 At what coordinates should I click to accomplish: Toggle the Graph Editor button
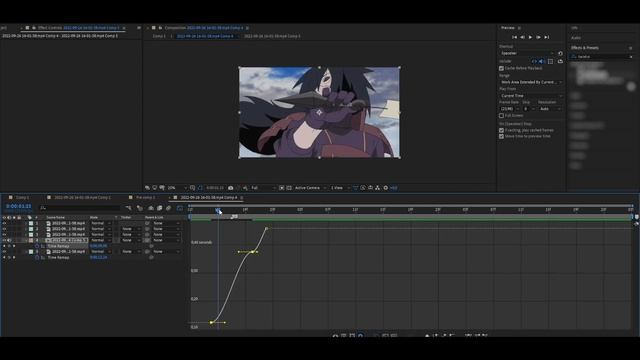[x=180, y=208]
